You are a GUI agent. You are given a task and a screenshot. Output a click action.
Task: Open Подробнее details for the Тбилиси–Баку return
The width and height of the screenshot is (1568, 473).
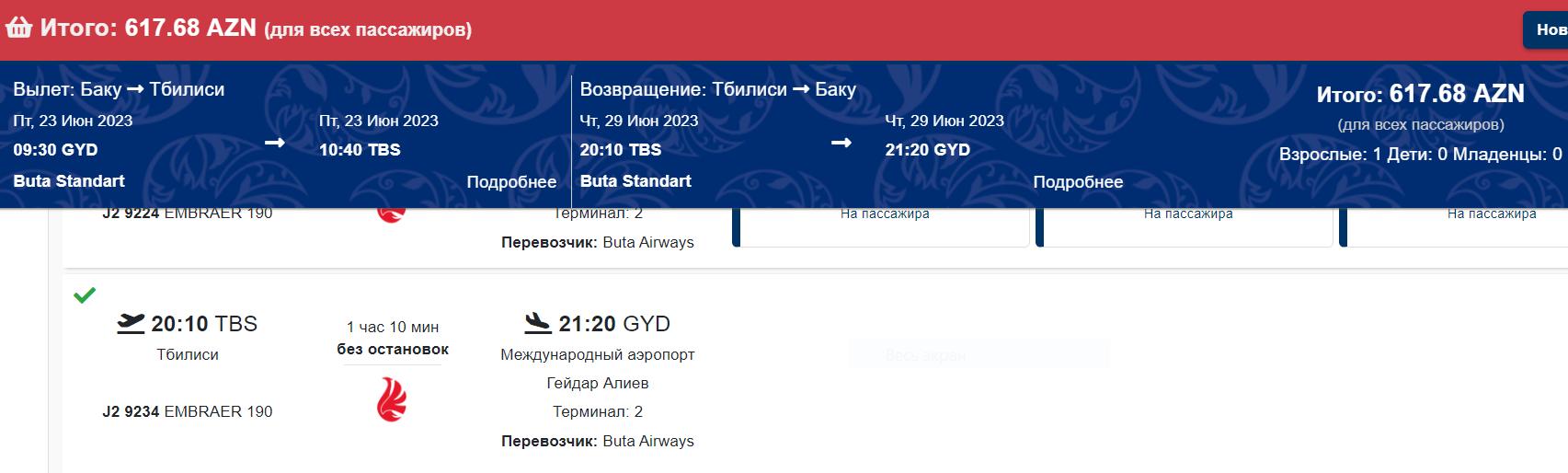tap(1078, 182)
